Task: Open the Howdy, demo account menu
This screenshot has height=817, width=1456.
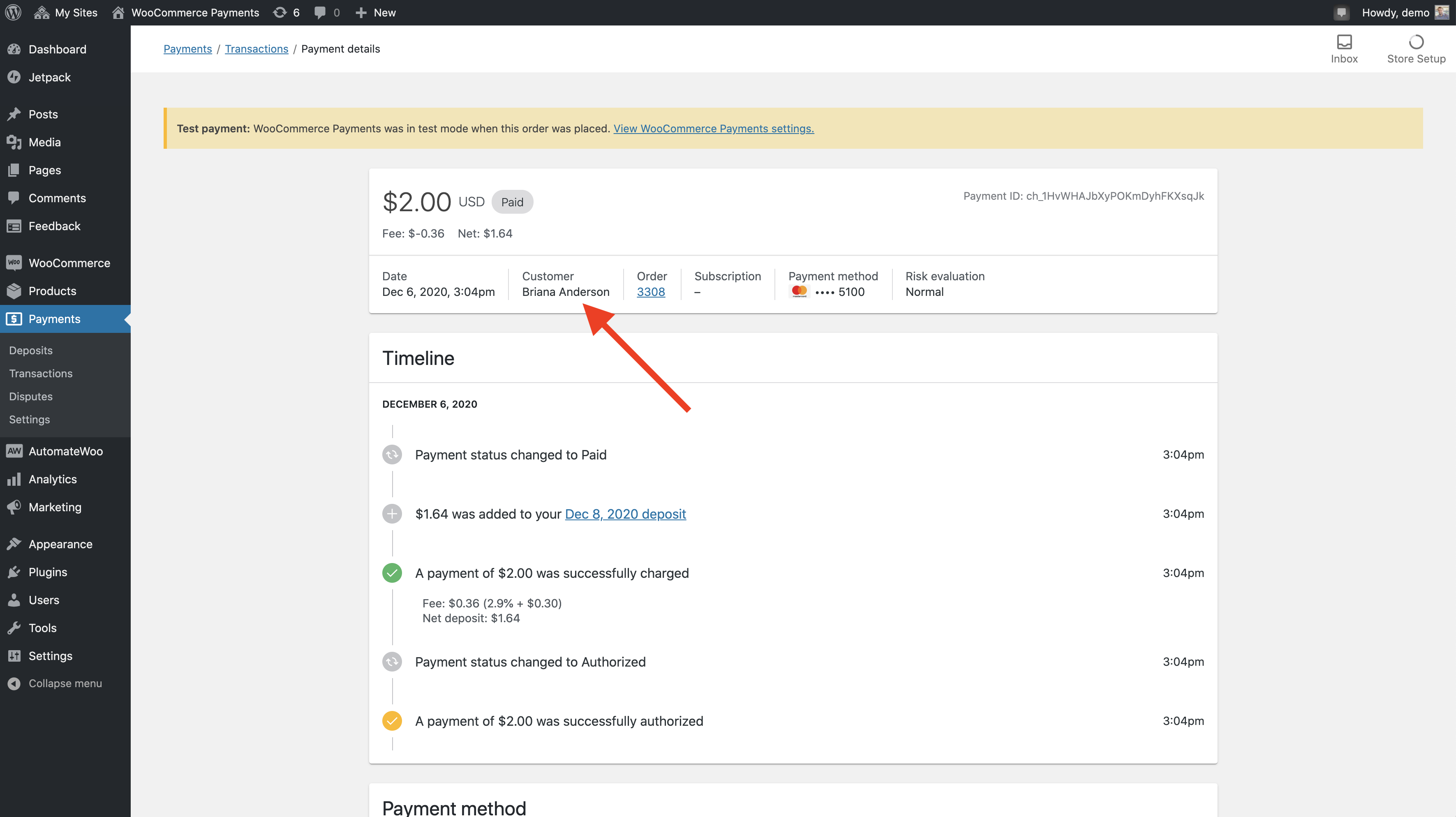Action: pos(1395,12)
